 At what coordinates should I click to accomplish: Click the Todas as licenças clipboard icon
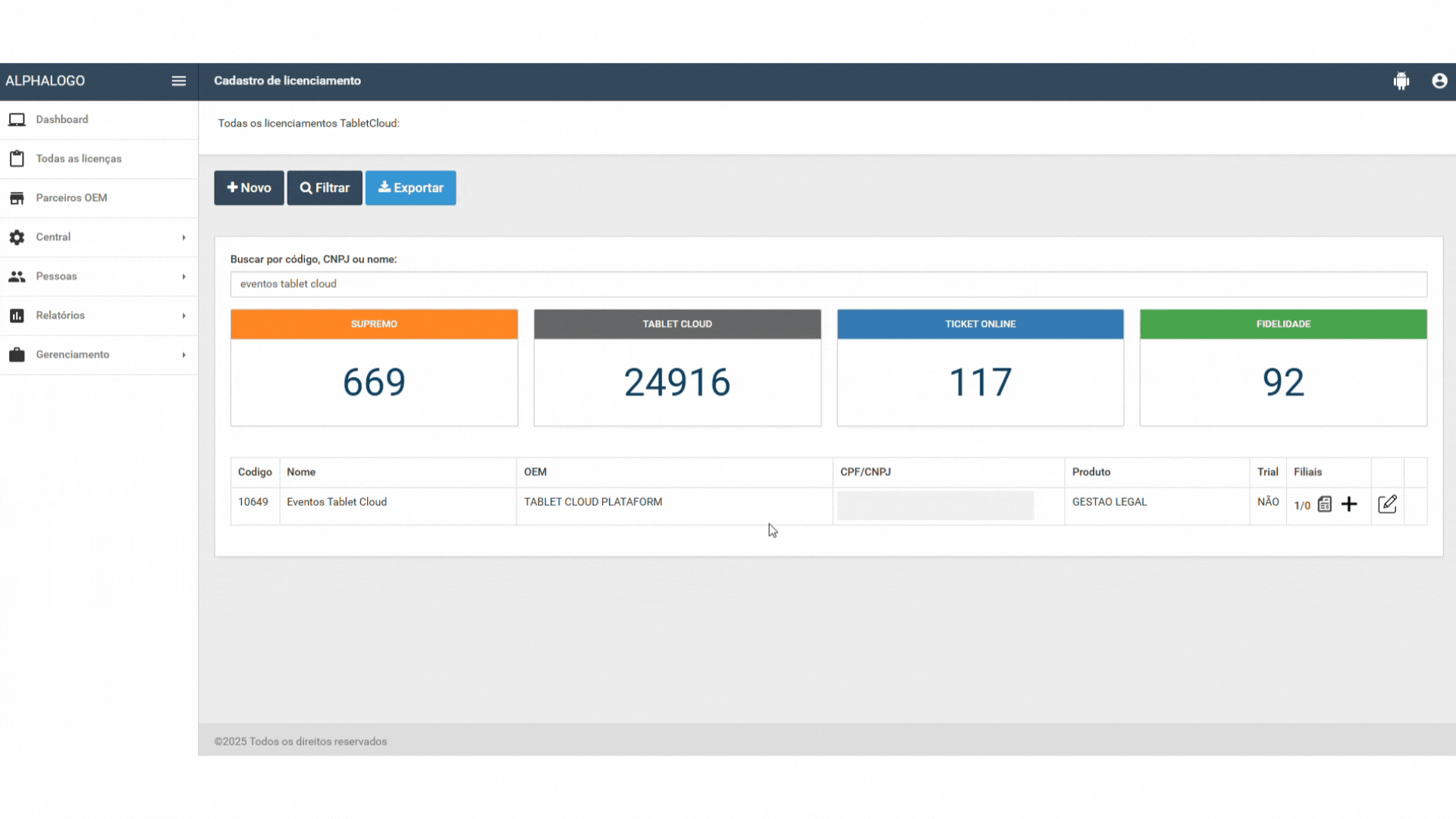click(x=17, y=158)
